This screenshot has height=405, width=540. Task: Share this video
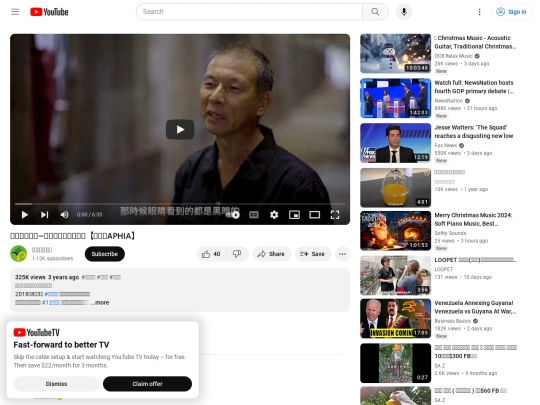(271, 254)
